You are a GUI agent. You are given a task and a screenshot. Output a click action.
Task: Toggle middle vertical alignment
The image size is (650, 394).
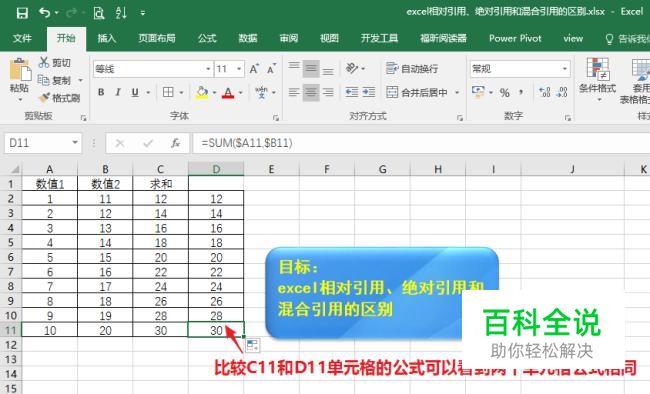(x=311, y=69)
